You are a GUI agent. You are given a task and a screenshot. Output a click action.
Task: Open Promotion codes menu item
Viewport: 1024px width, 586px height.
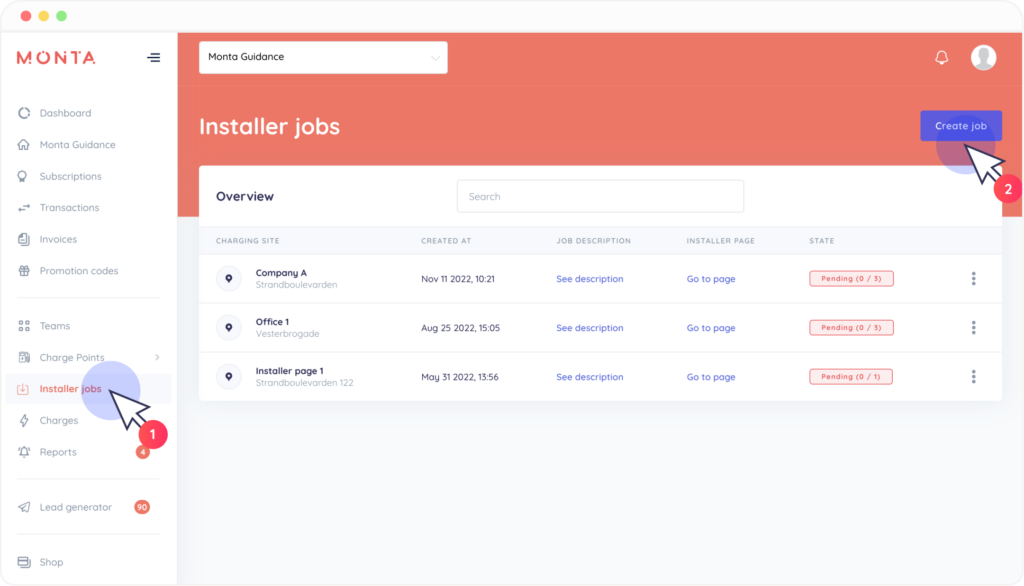pos(79,270)
